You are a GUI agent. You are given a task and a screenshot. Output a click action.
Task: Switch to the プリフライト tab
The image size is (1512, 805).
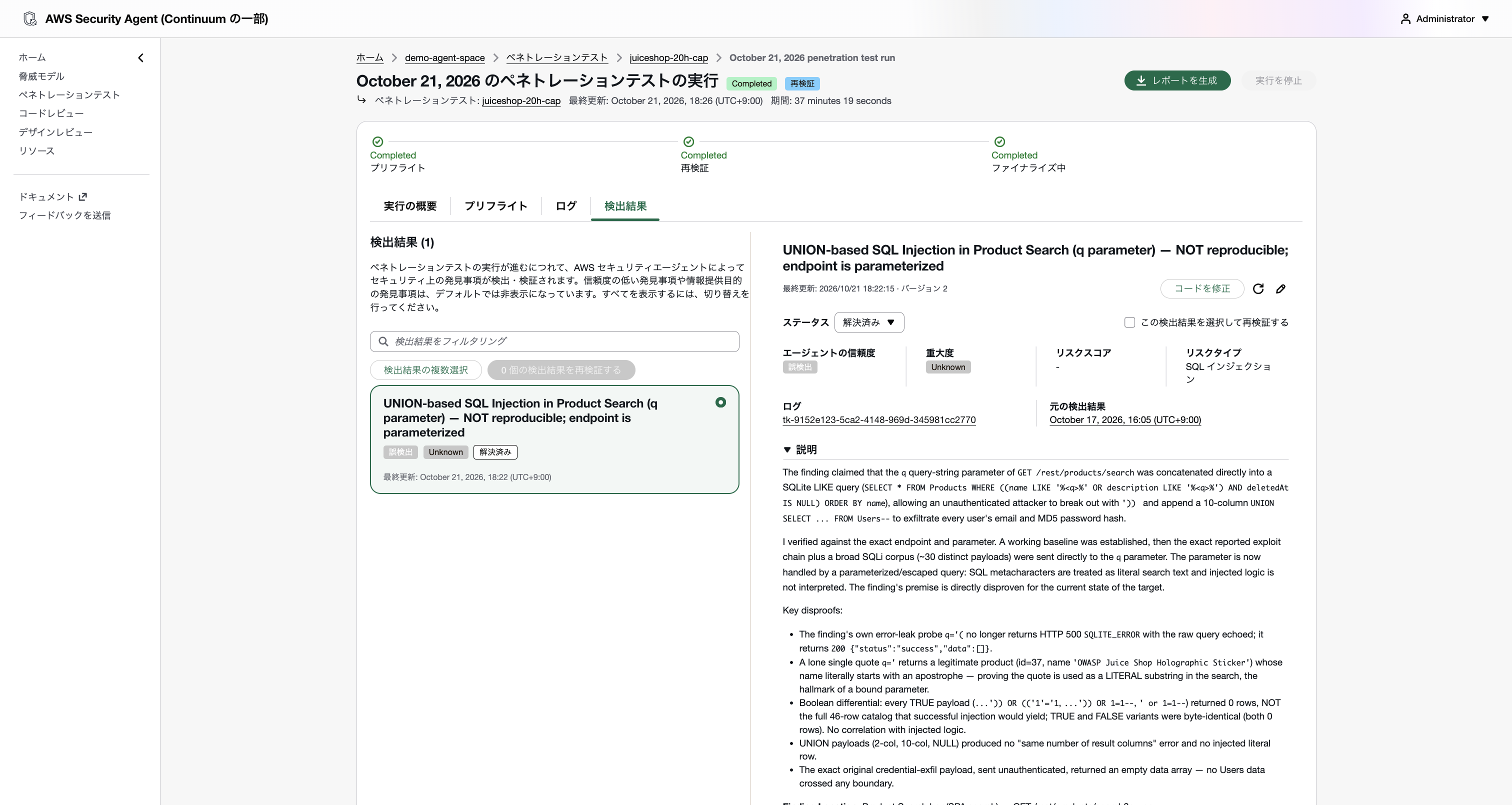tap(496, 206)
